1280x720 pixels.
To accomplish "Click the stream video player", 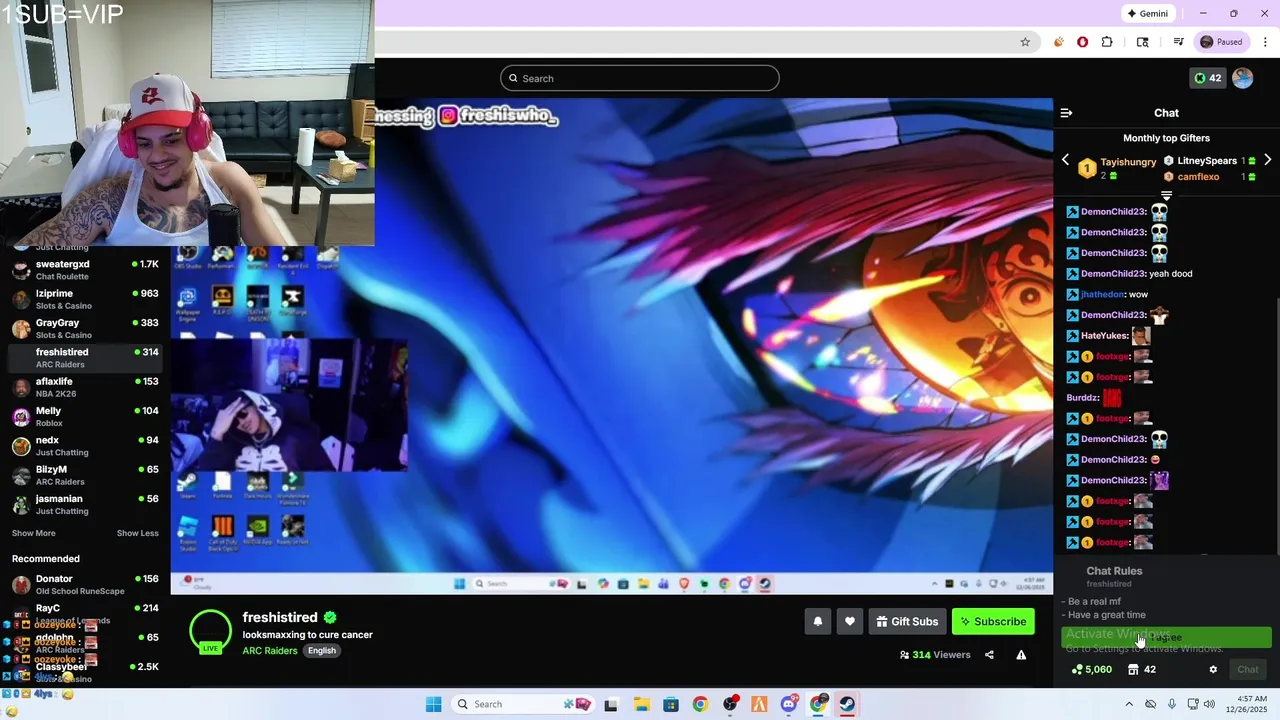I will (x=612, y=346).
